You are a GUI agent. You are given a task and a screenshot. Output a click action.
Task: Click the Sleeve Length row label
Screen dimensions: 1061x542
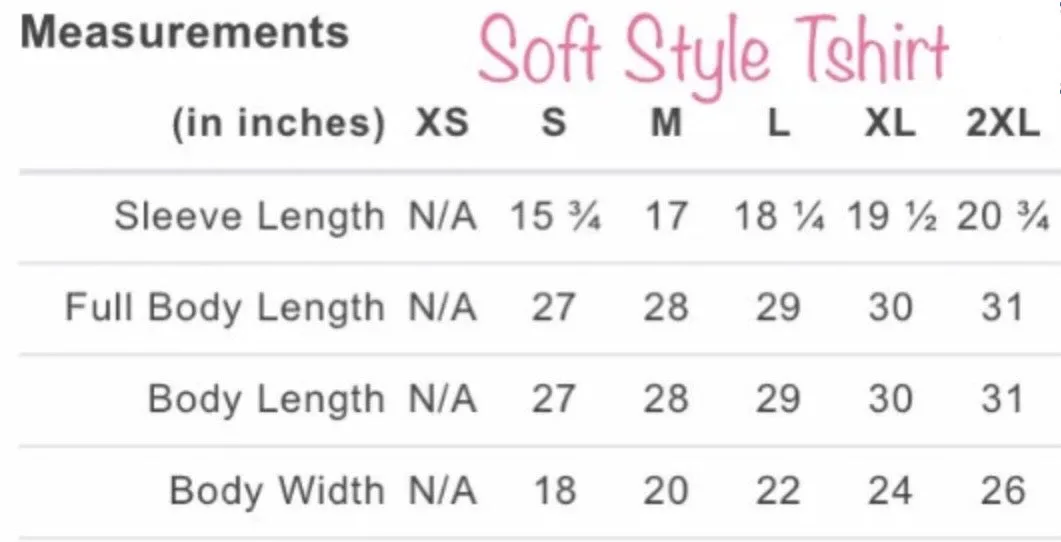[249, 217]
